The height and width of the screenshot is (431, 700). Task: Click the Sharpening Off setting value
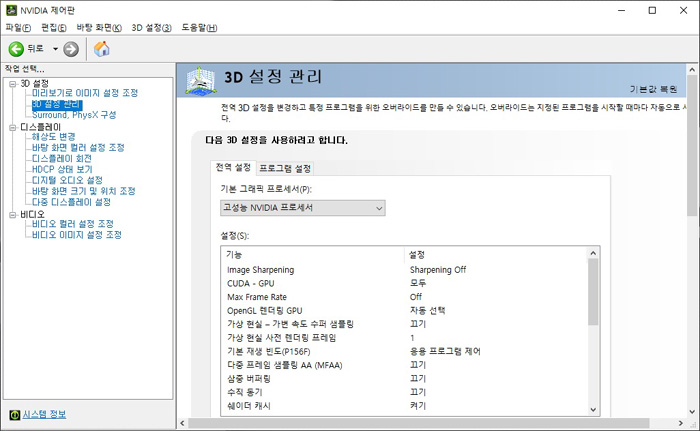438,270
